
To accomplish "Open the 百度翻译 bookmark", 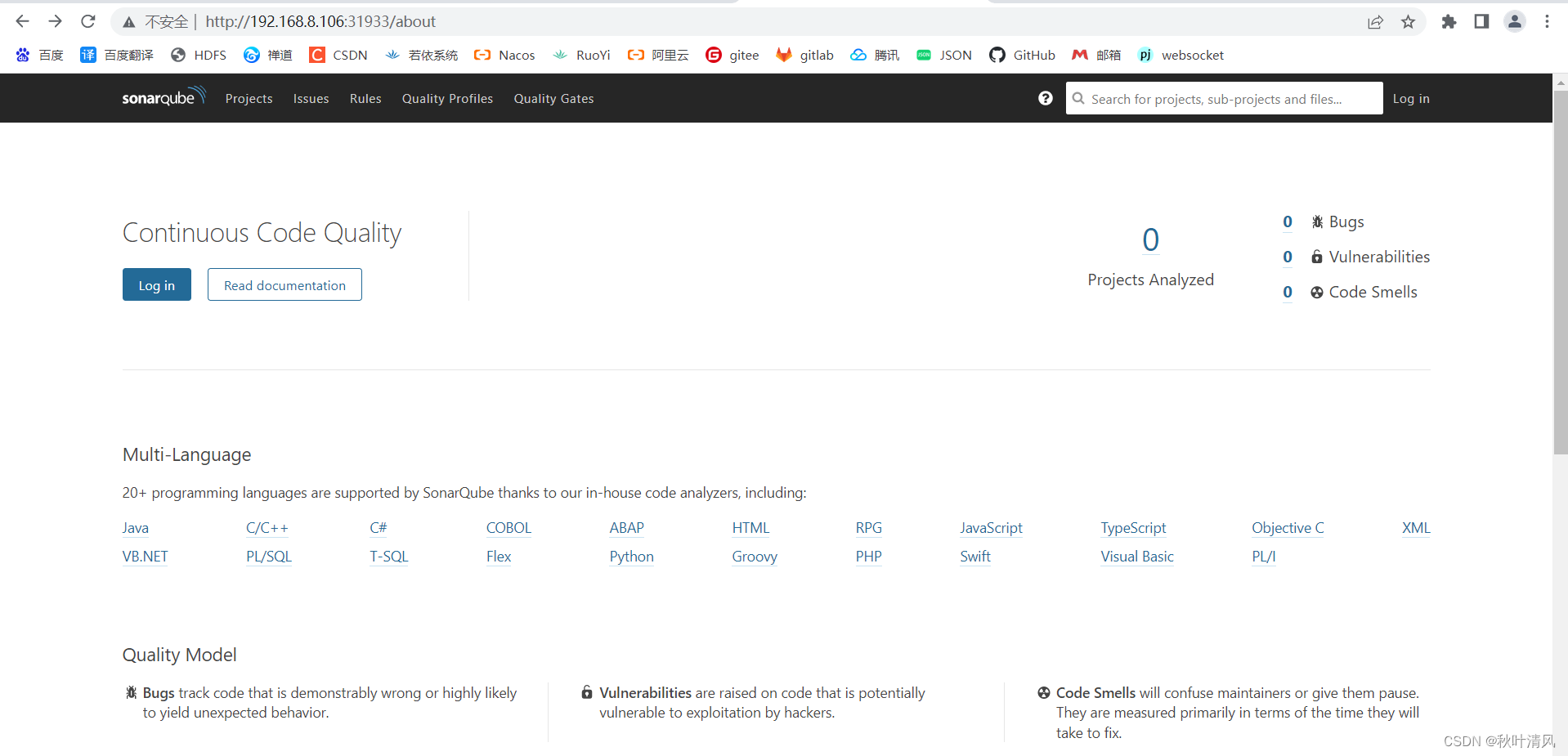I will 117,55.
